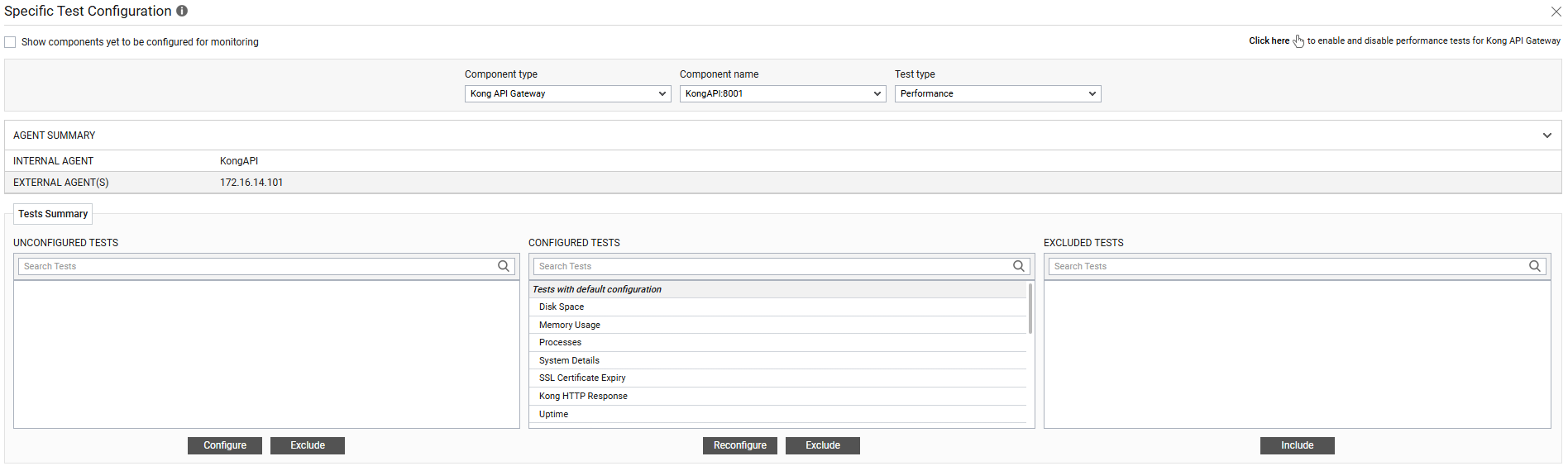Viewport: 1568px width, 466px height.
Task: Enable Show components yet to be configured checkbox
Action: [11, 42]
